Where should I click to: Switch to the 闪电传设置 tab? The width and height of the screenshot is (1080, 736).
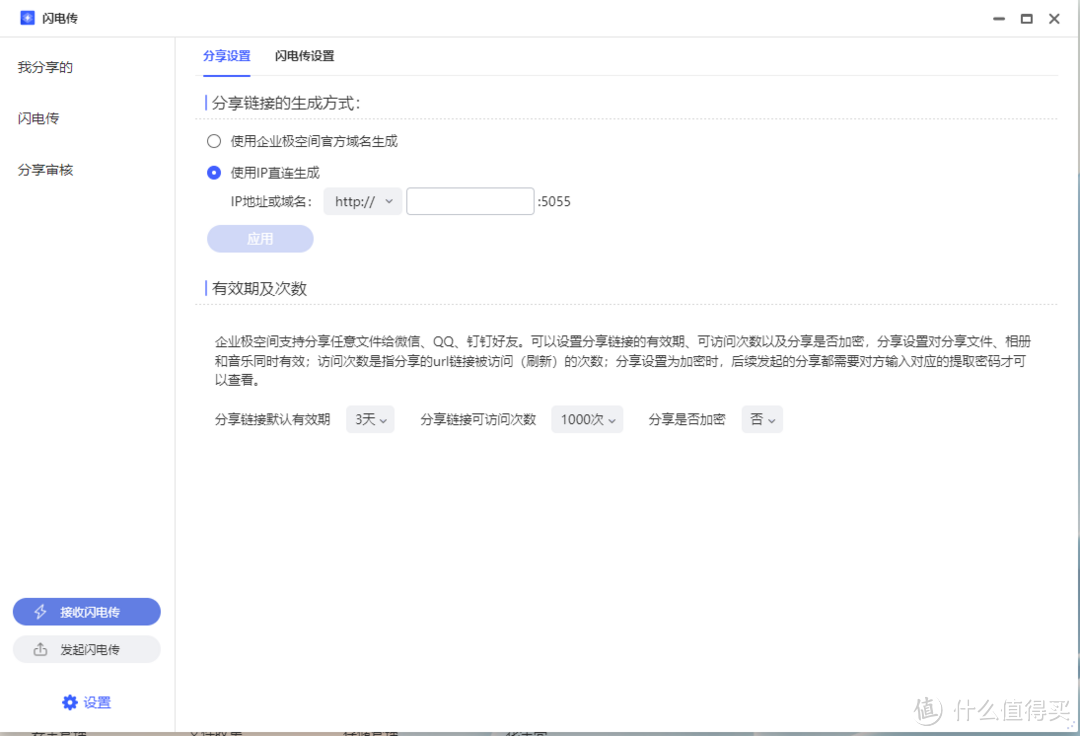point(304,56)
